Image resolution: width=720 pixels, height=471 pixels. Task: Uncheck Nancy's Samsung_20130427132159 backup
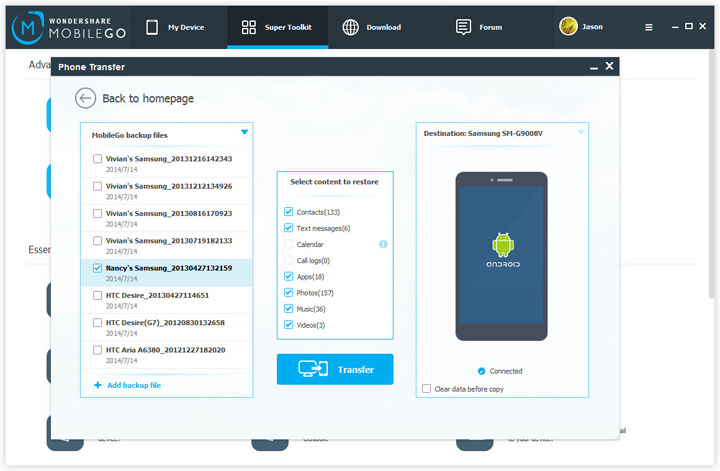coord(97,268)
